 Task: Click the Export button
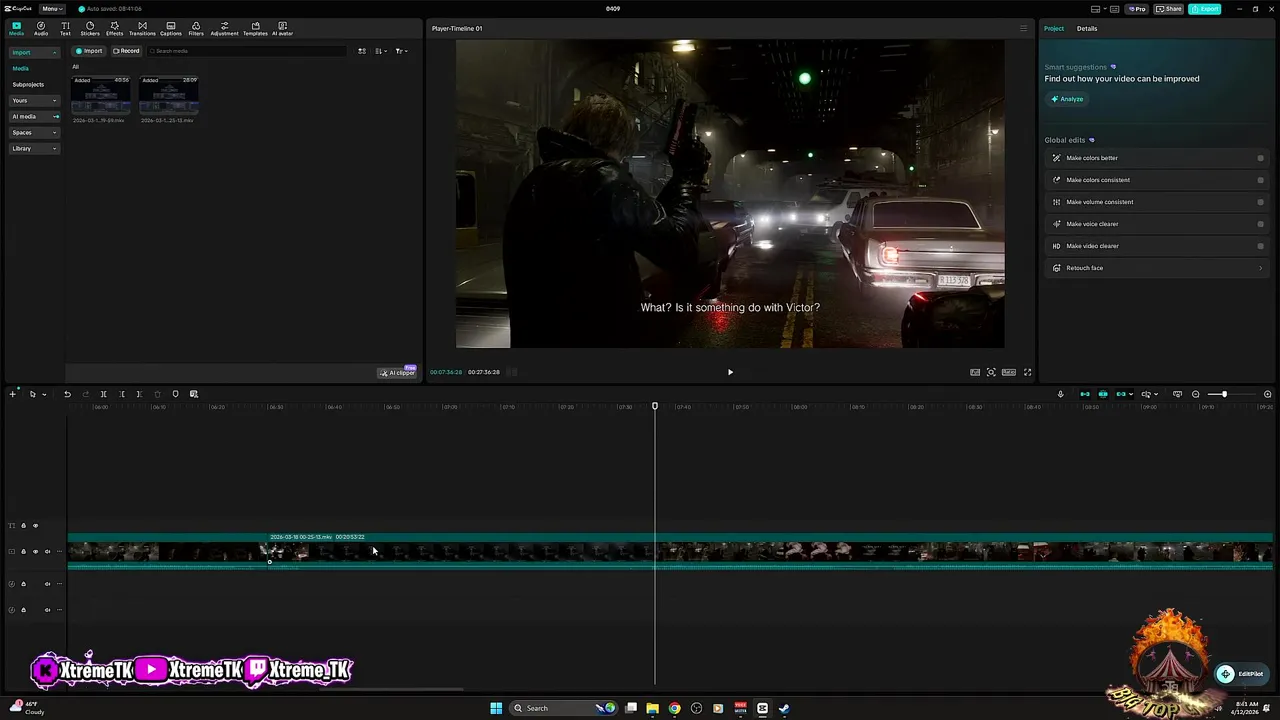(x=1205, y=9)
